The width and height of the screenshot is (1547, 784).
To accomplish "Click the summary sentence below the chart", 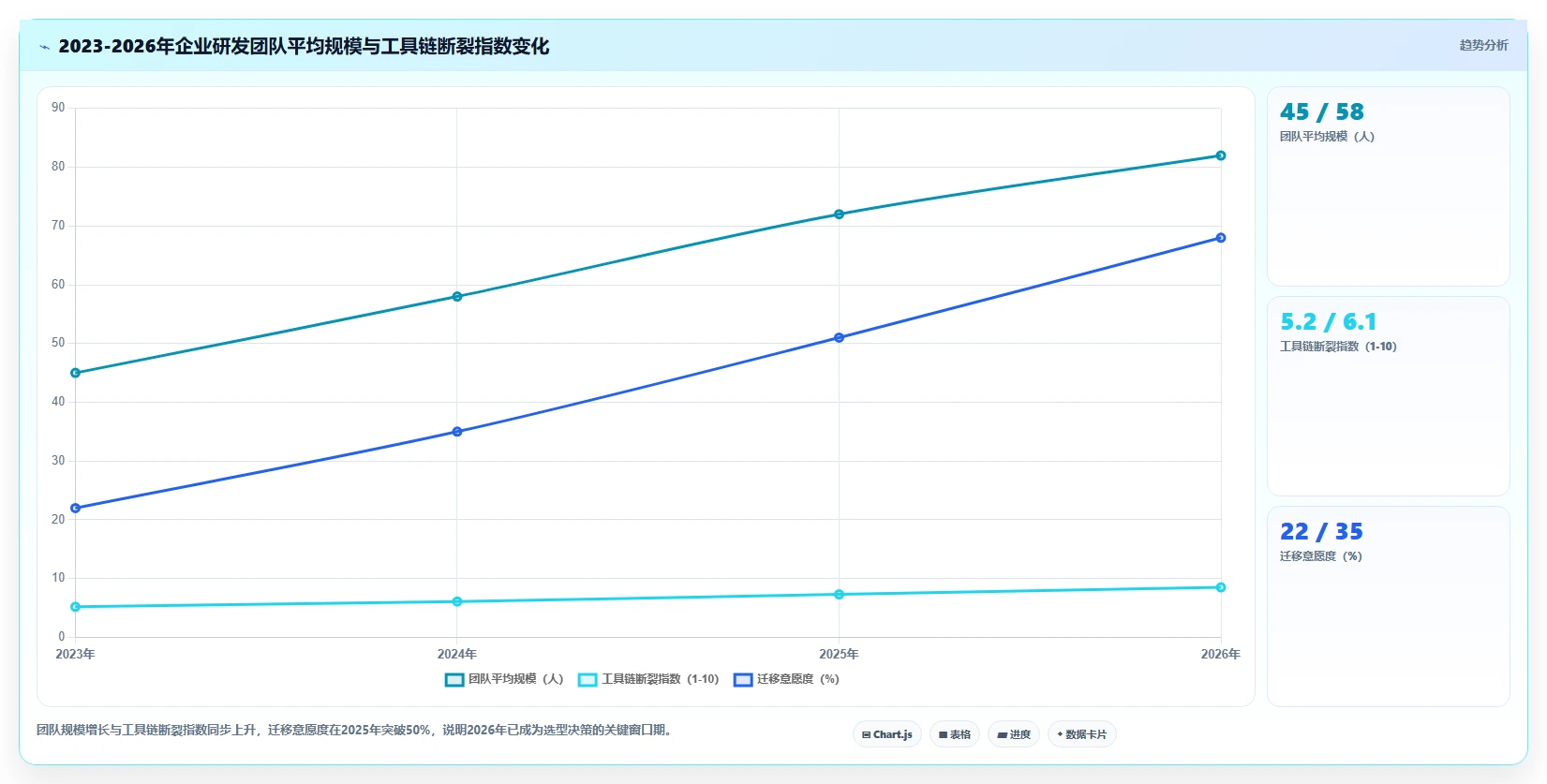I will (356, 730).
